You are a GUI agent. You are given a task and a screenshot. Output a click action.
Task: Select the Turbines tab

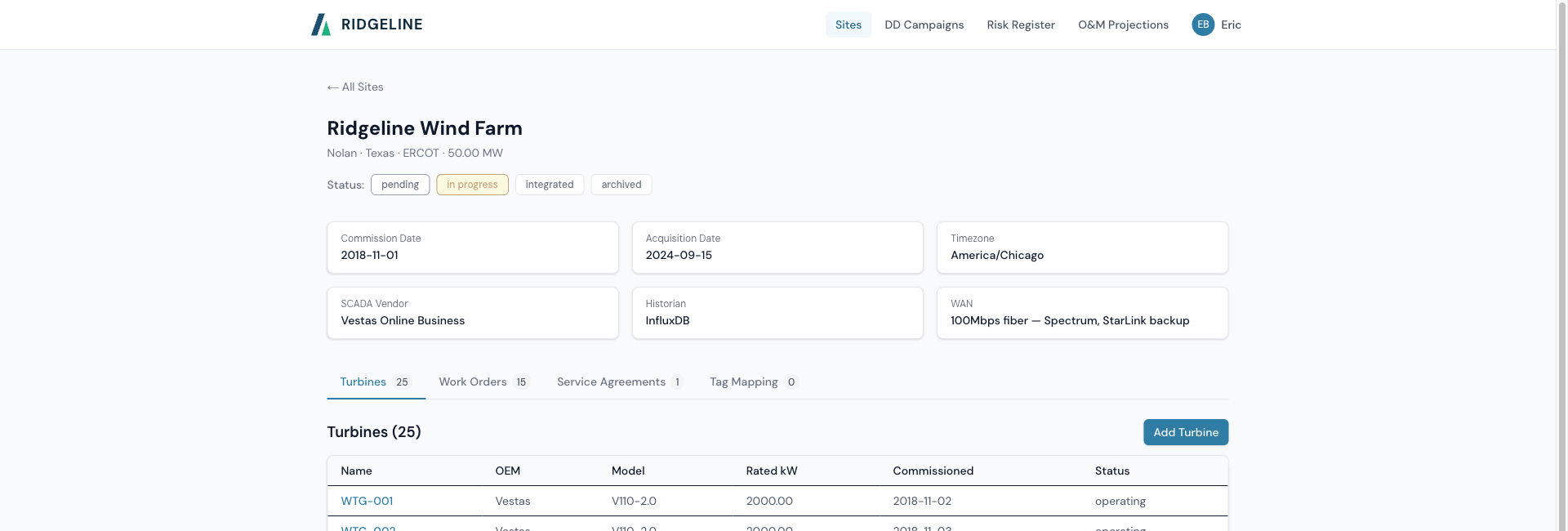(376, 382)
